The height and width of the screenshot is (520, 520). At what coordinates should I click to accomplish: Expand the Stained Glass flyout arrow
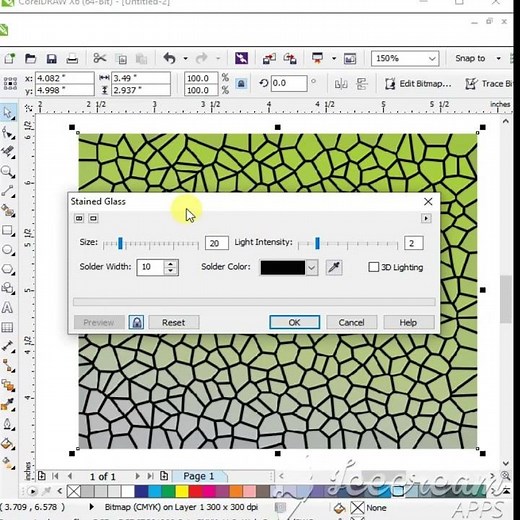(x=426, y=218)
